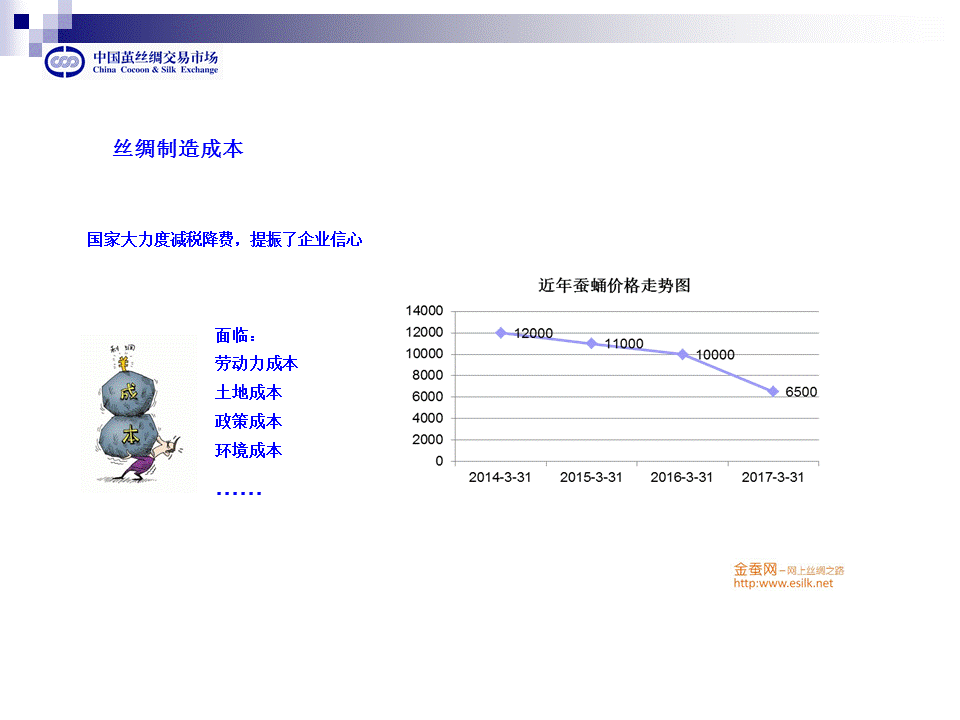Click the slide title 丝绸制造成本
Screen dimensions: 960x720
[178, 149]
